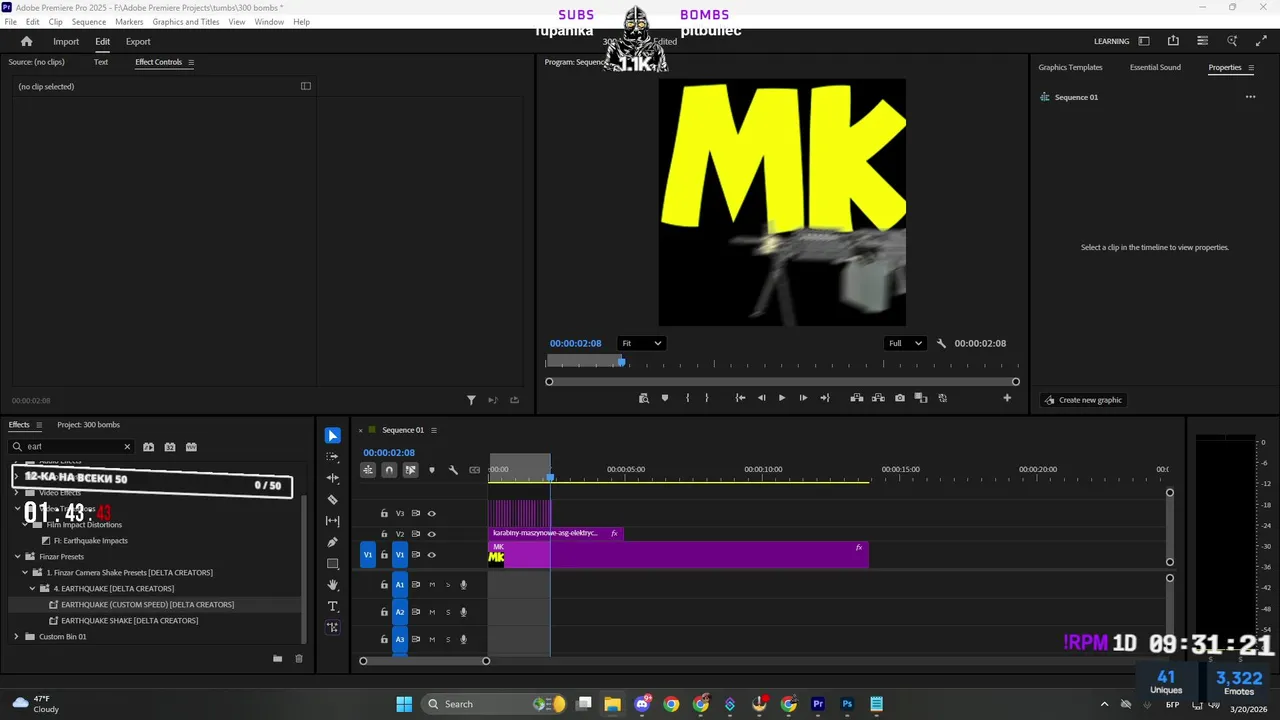
Task: Toggle the V3 track lock
Action: (x=384, y=514)
